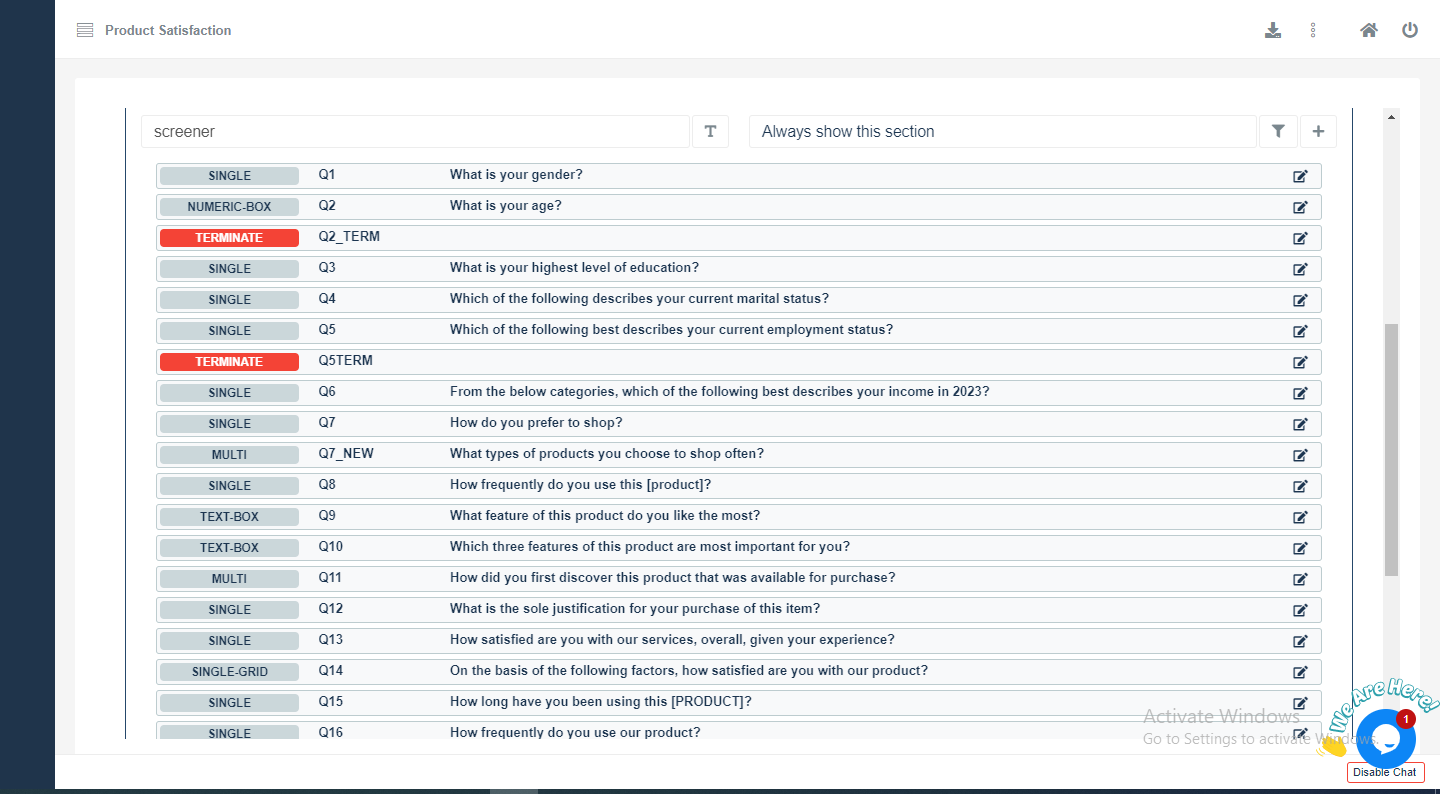Click the Disable Chat button
The width and height of the screenshot is (1440, 794).
[x=1385, y=772]
